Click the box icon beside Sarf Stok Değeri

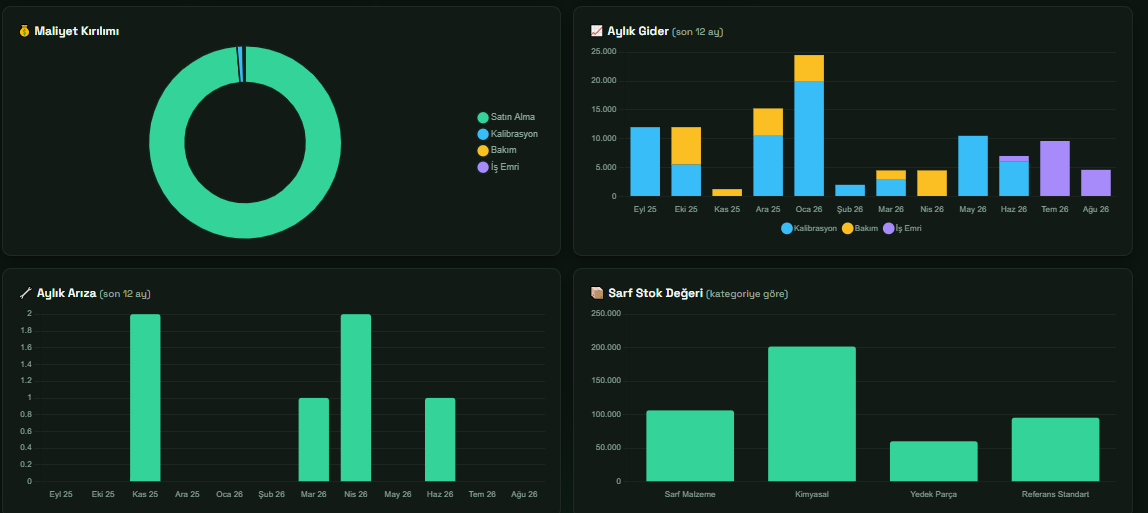click(x=597, y=293)
